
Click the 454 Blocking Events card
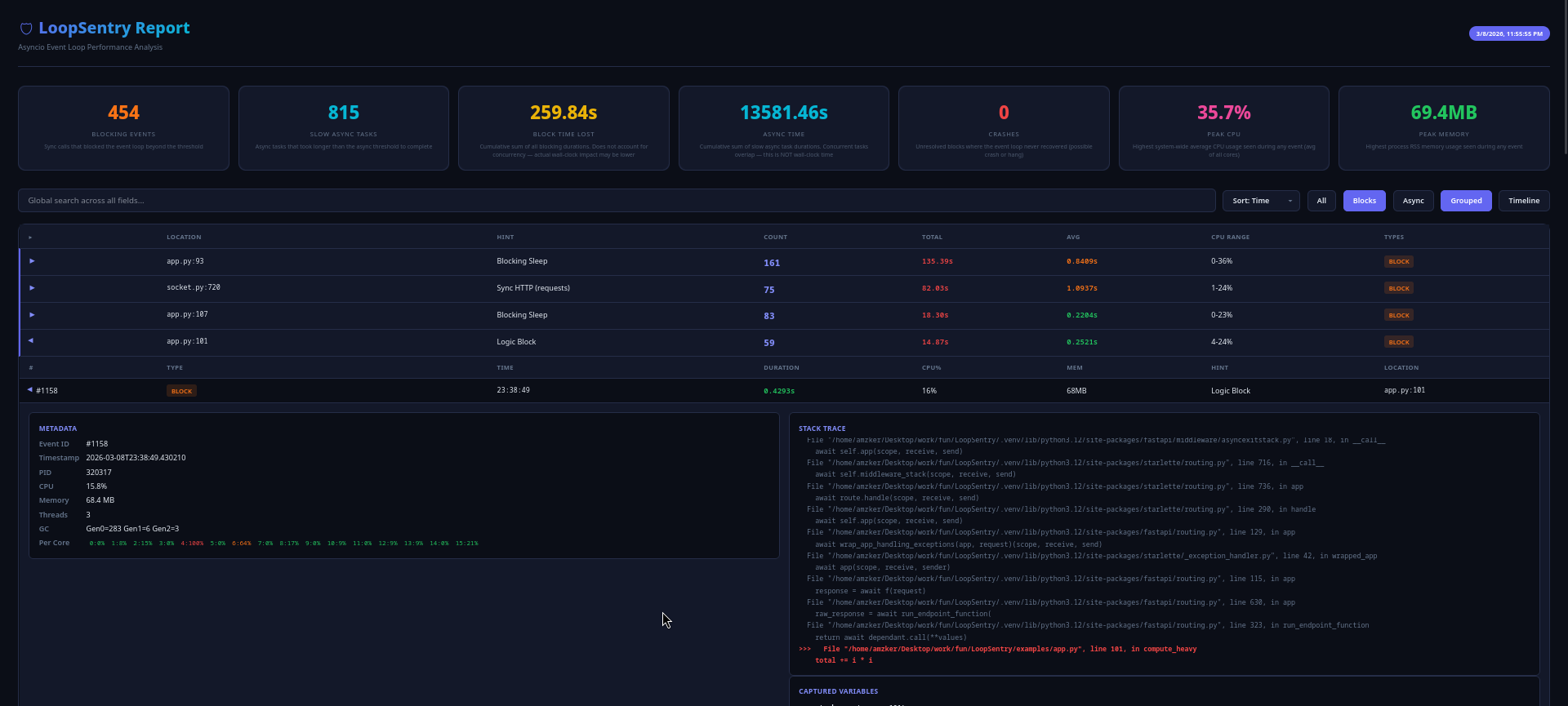pyautogui.click(x=123, y=128)
